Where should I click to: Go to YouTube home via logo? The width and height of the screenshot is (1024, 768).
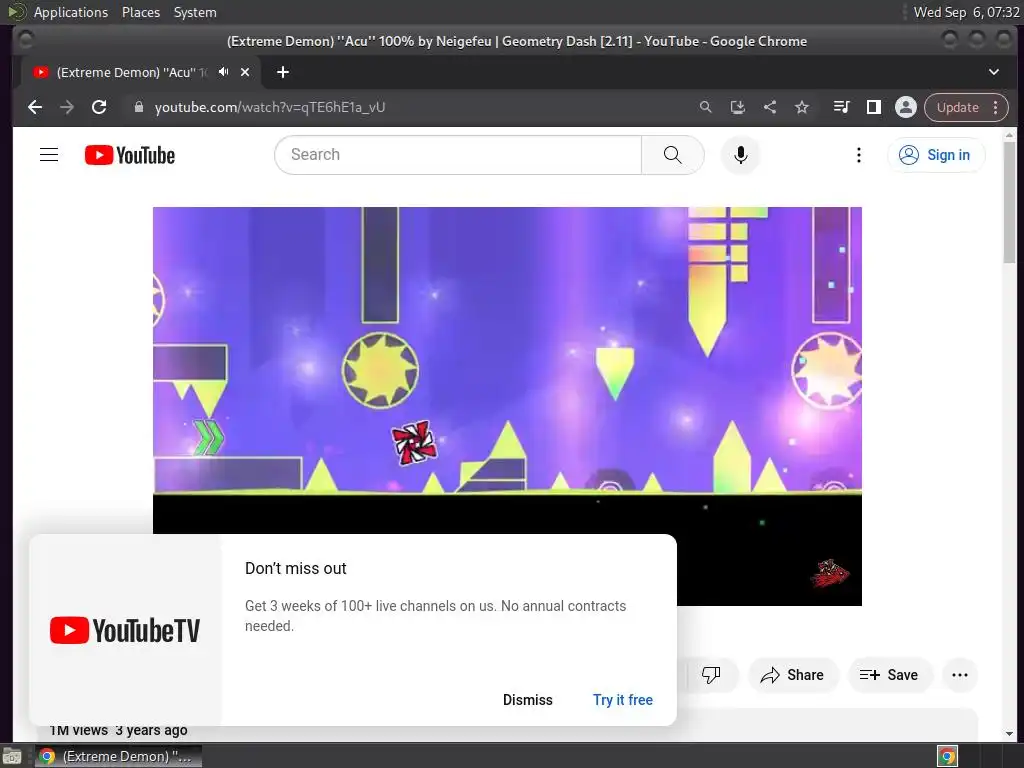[x=130, y=155]
